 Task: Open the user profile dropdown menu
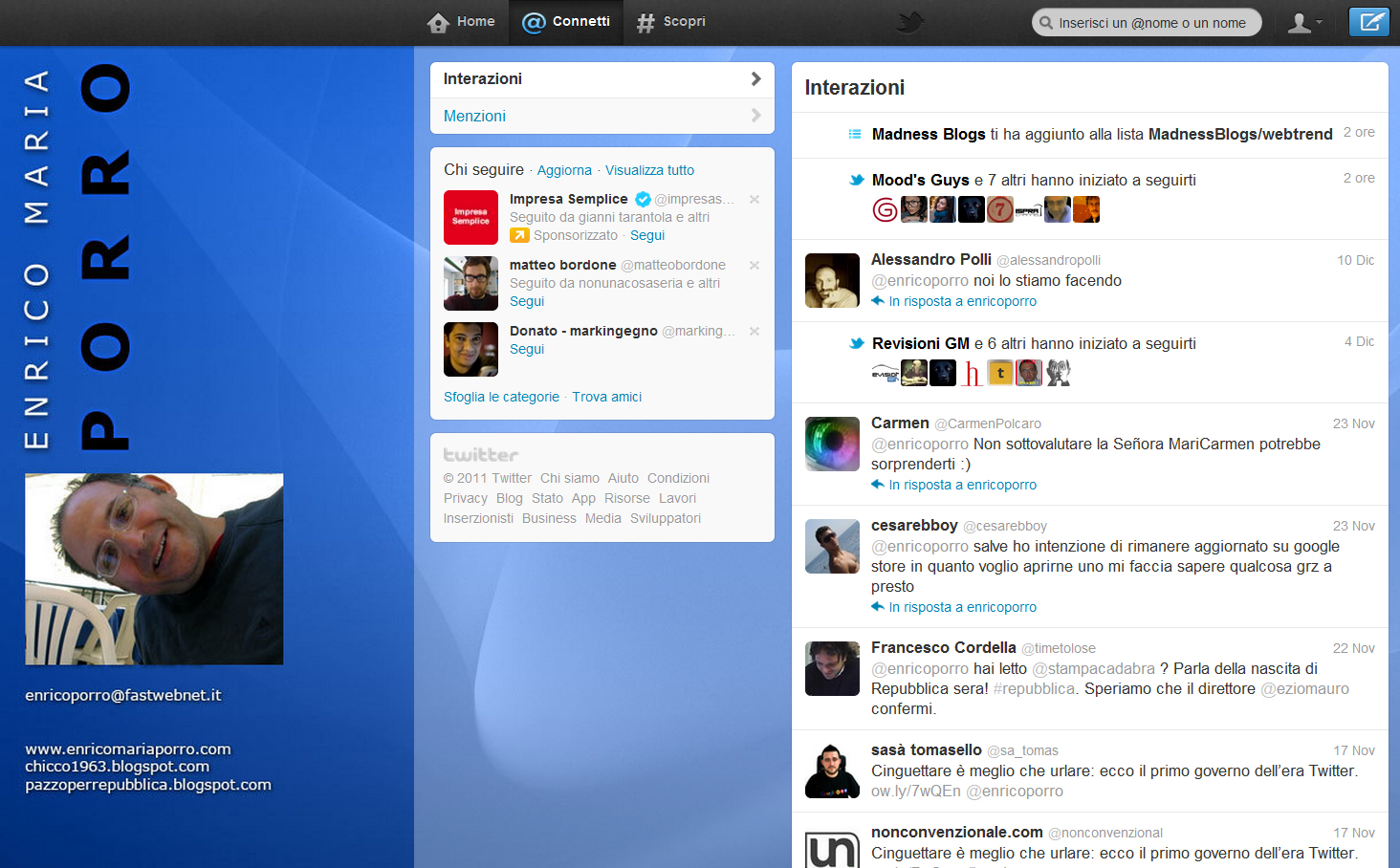[1304, 22]
